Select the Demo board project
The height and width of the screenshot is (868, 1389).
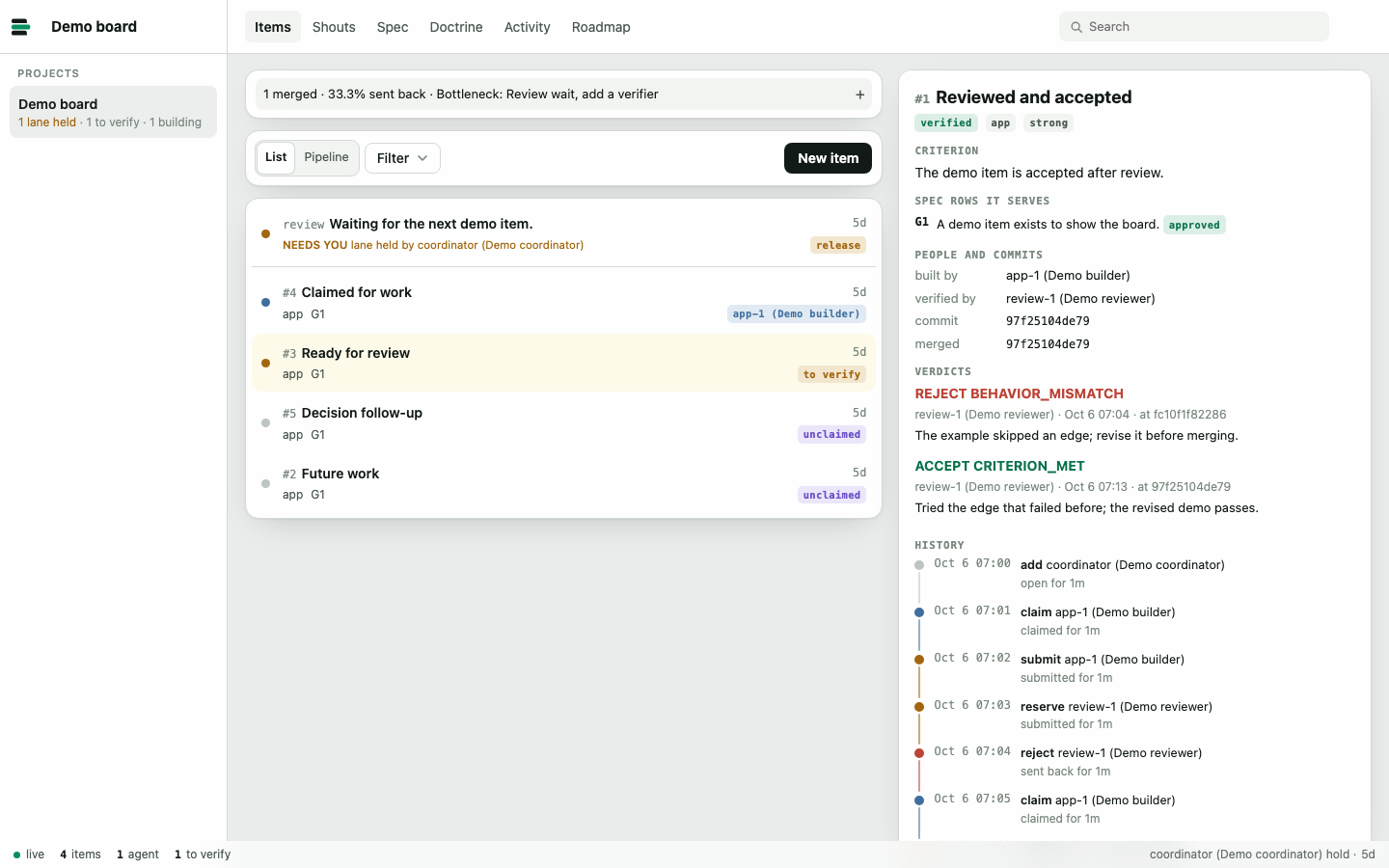pyautogui.click(x=113, y=112)
